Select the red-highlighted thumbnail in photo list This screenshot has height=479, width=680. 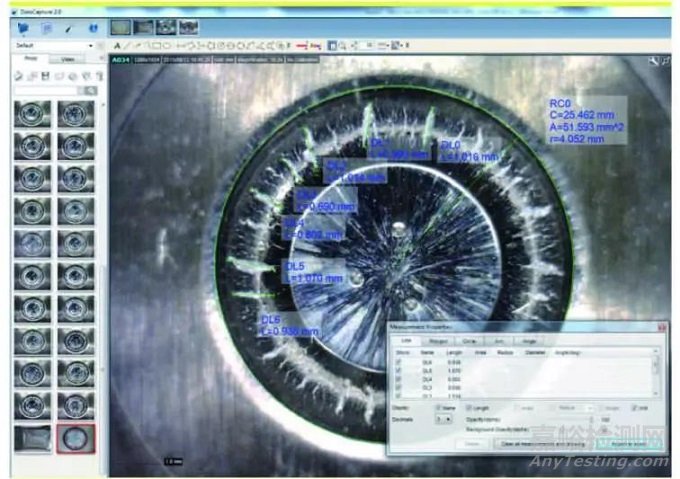76,439
